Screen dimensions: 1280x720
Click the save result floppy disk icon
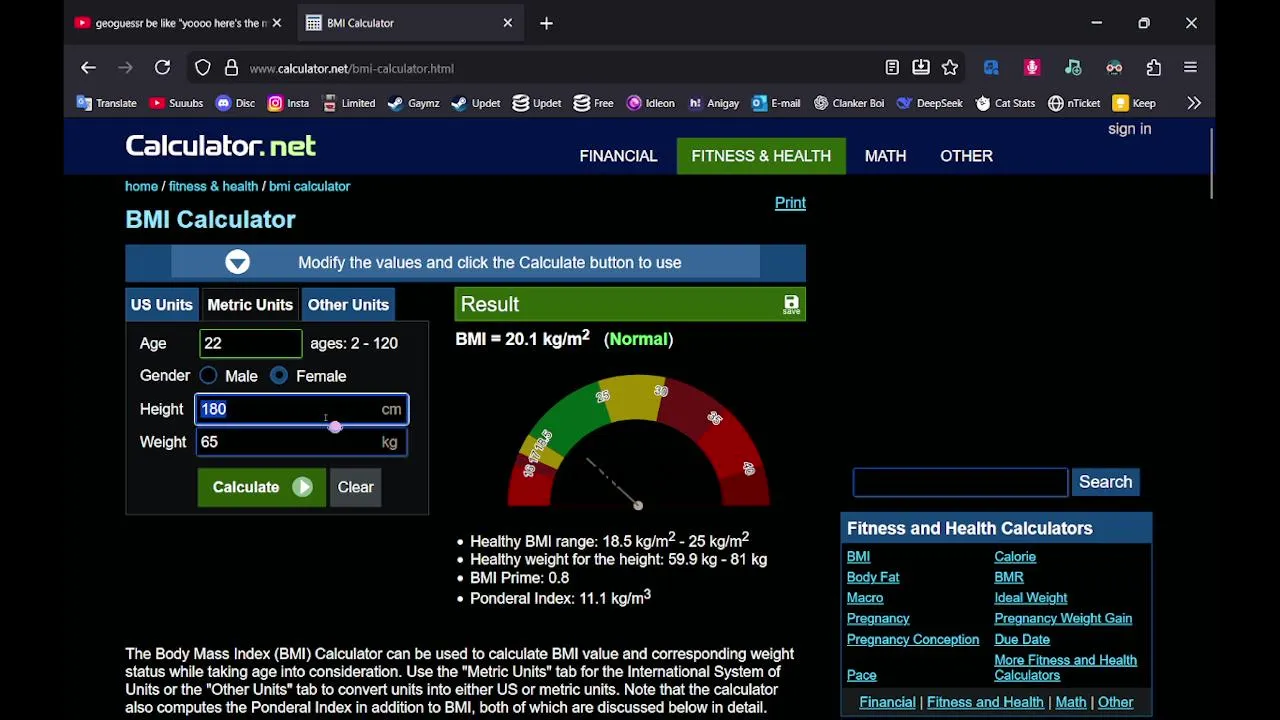791,305
